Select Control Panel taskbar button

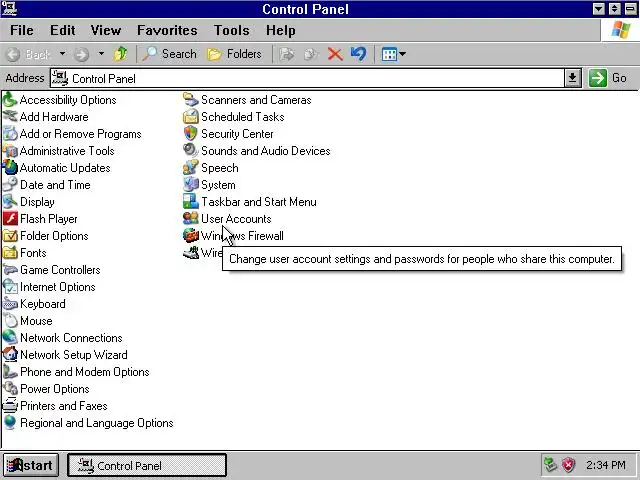pos(147,465)
